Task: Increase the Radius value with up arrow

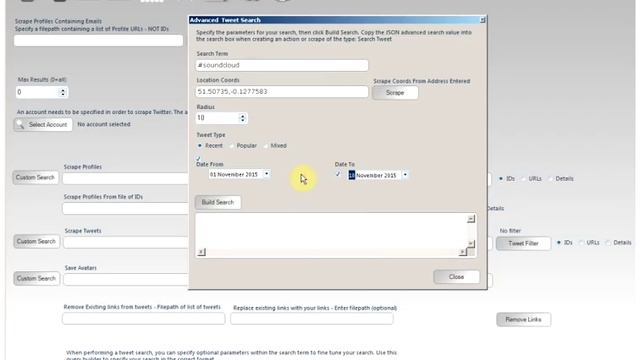Action: (x=242, y=116)
